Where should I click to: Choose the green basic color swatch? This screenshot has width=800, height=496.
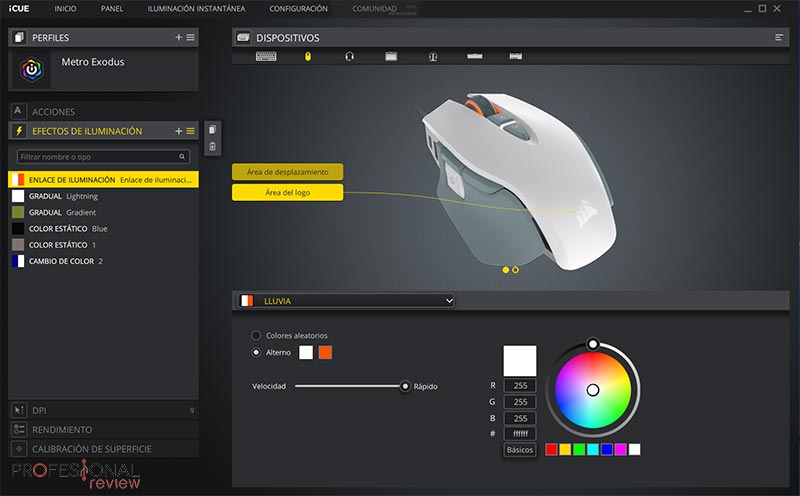pyautogui.click(x=579, y=449)
